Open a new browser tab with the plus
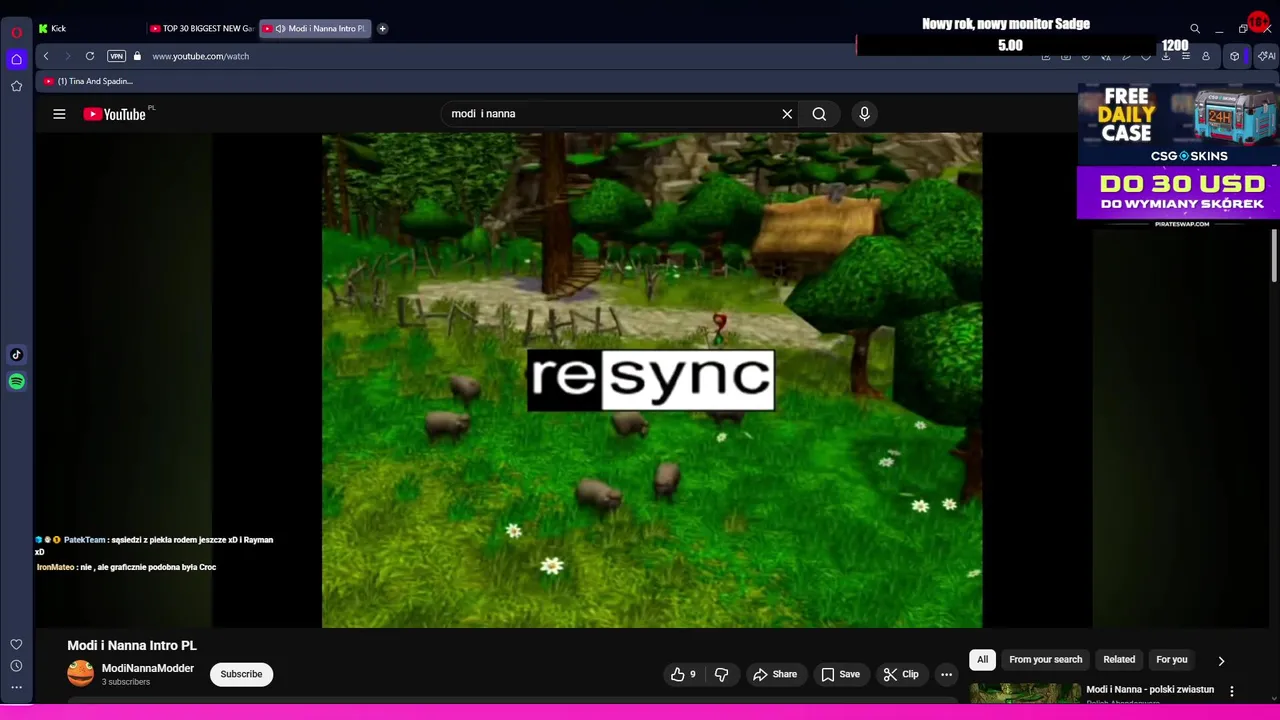This screenshot has height=720, width=1280. (x=382, y=28)
